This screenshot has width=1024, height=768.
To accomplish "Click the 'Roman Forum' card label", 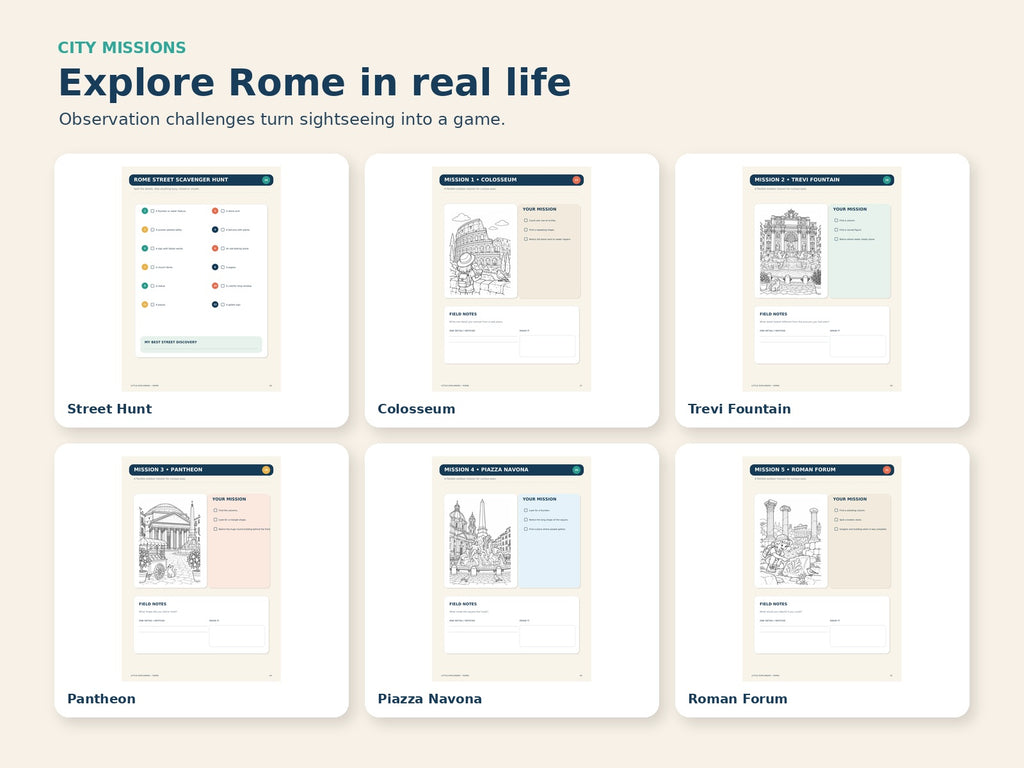I will [x=737, y=699].
